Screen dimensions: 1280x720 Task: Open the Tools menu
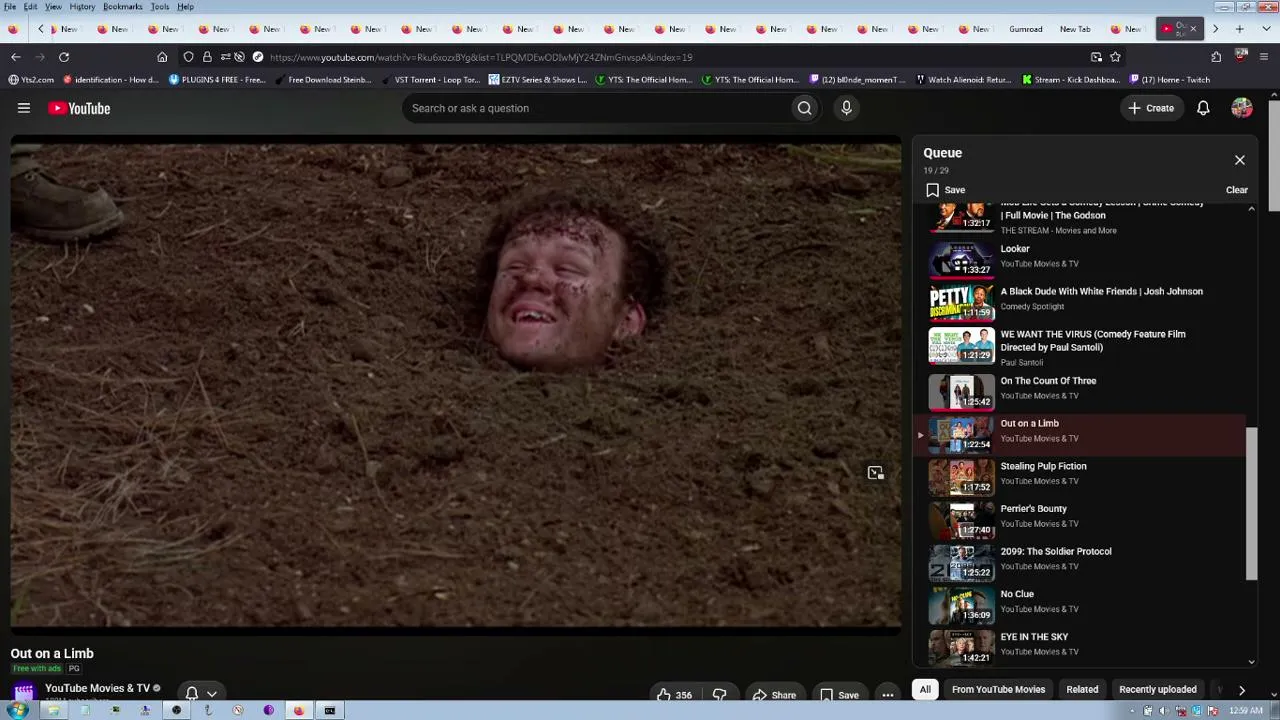[x=160, y=7]
